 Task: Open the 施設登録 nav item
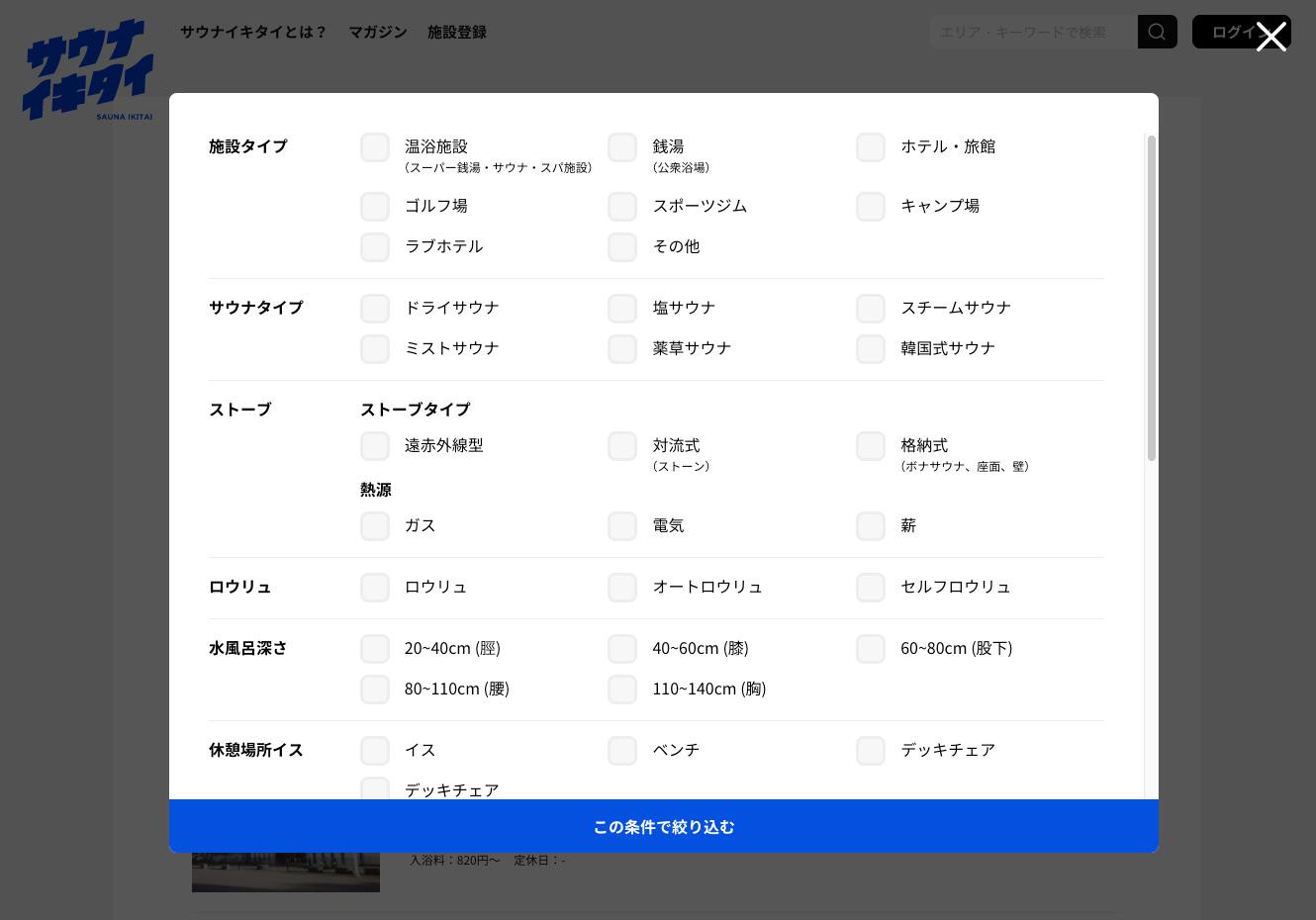[457, 32]
